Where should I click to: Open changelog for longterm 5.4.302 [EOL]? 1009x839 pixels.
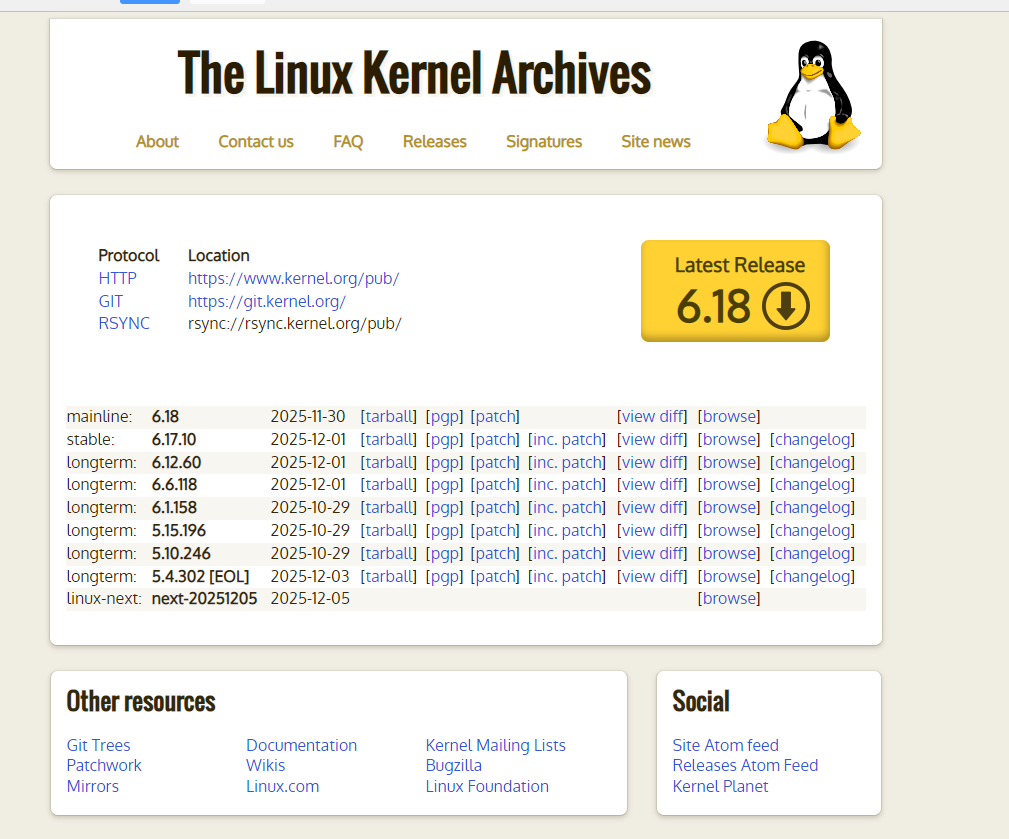812,576
